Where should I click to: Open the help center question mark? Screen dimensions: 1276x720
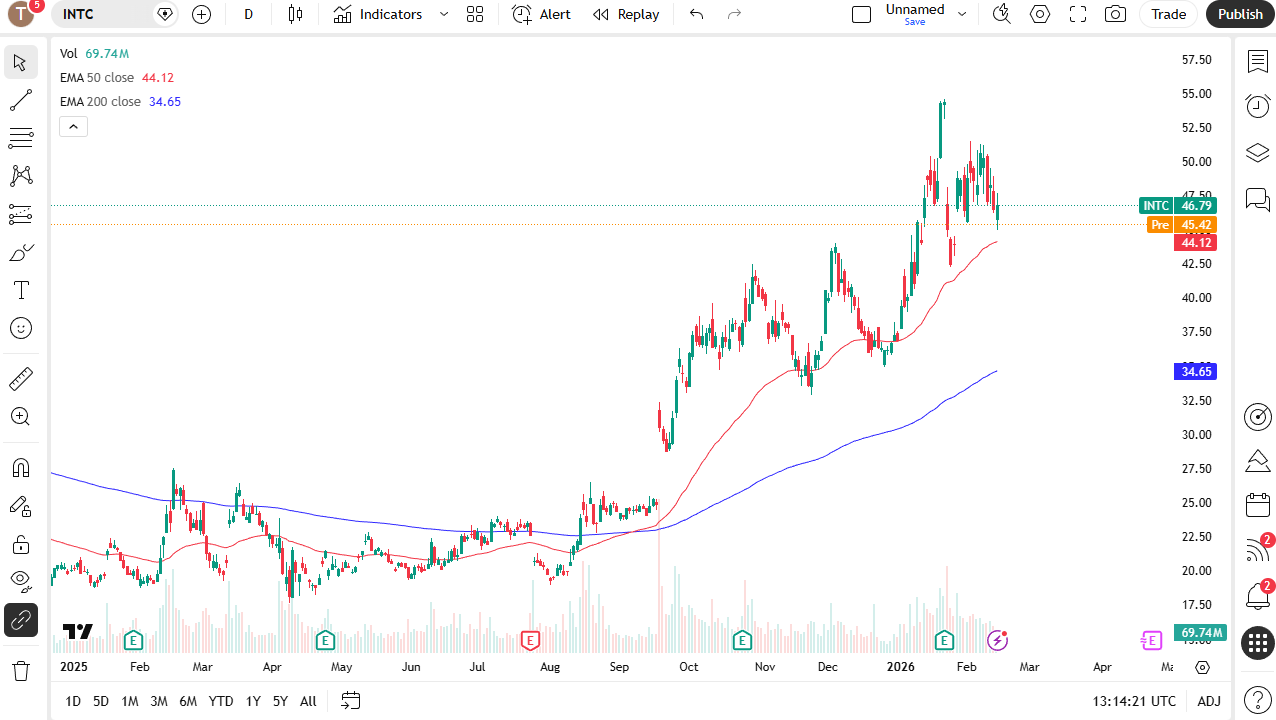1257,700
